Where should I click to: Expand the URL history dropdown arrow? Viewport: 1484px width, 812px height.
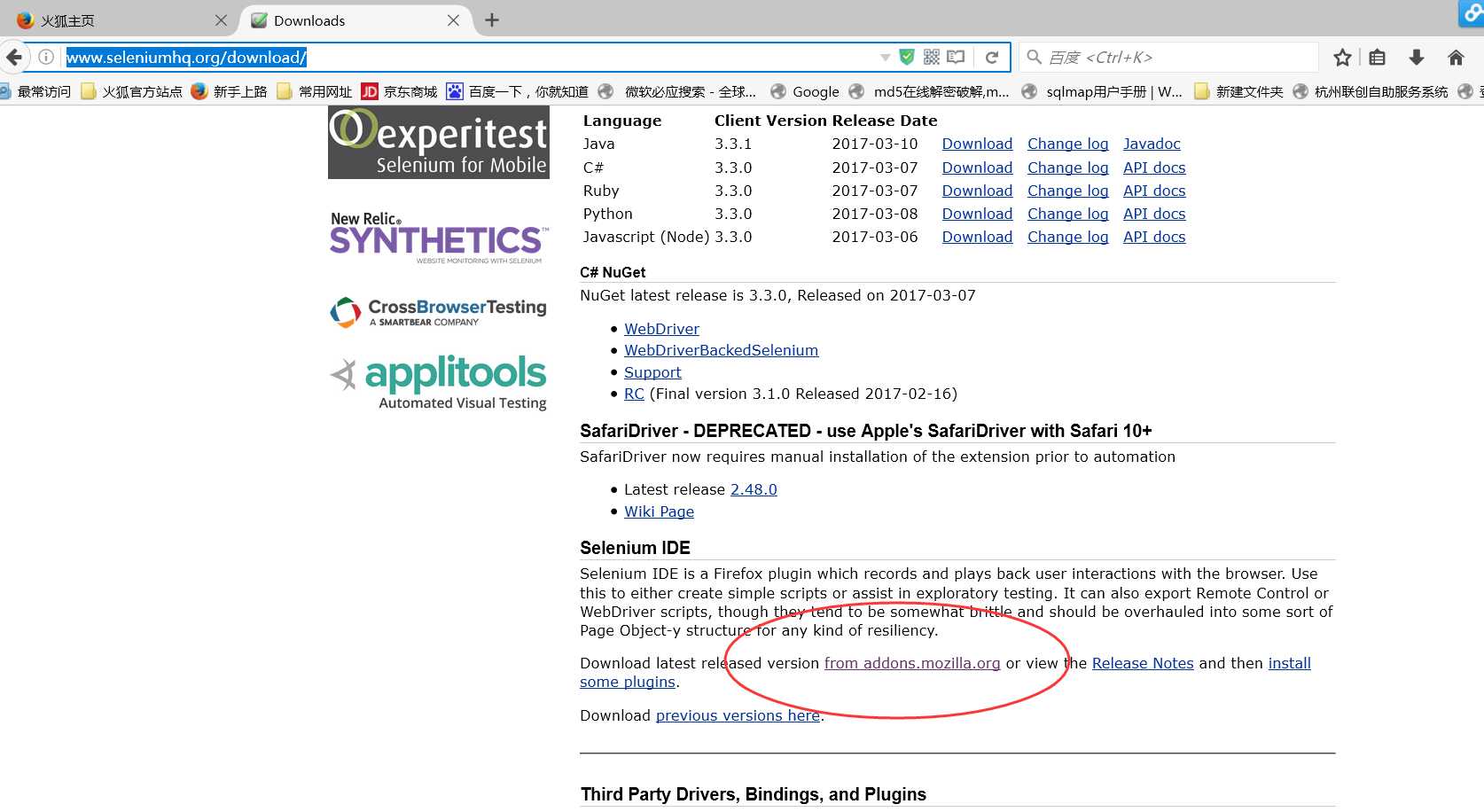tap(885, 58)
